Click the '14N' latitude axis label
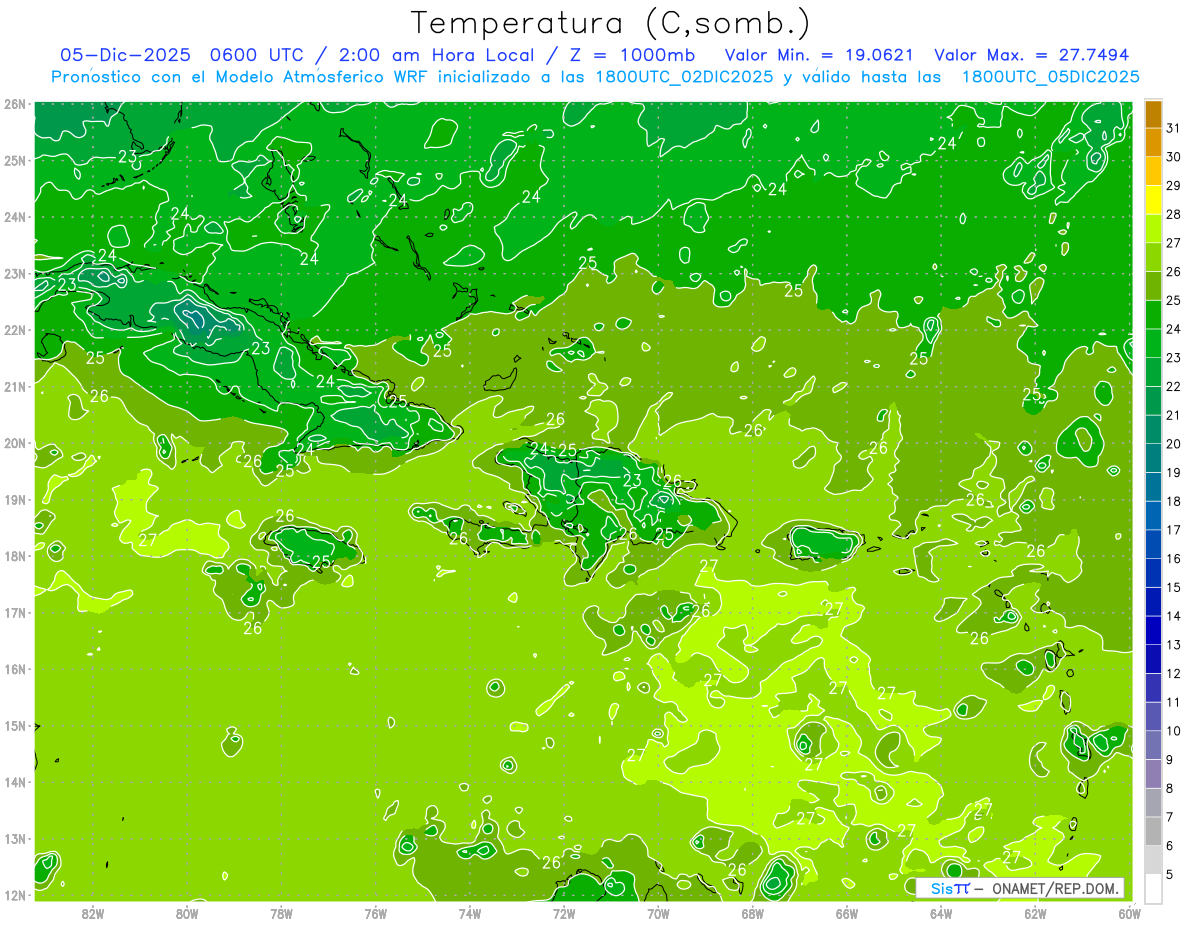The width and height of the screenshot is (1200, 927). (x=15, y=782)
